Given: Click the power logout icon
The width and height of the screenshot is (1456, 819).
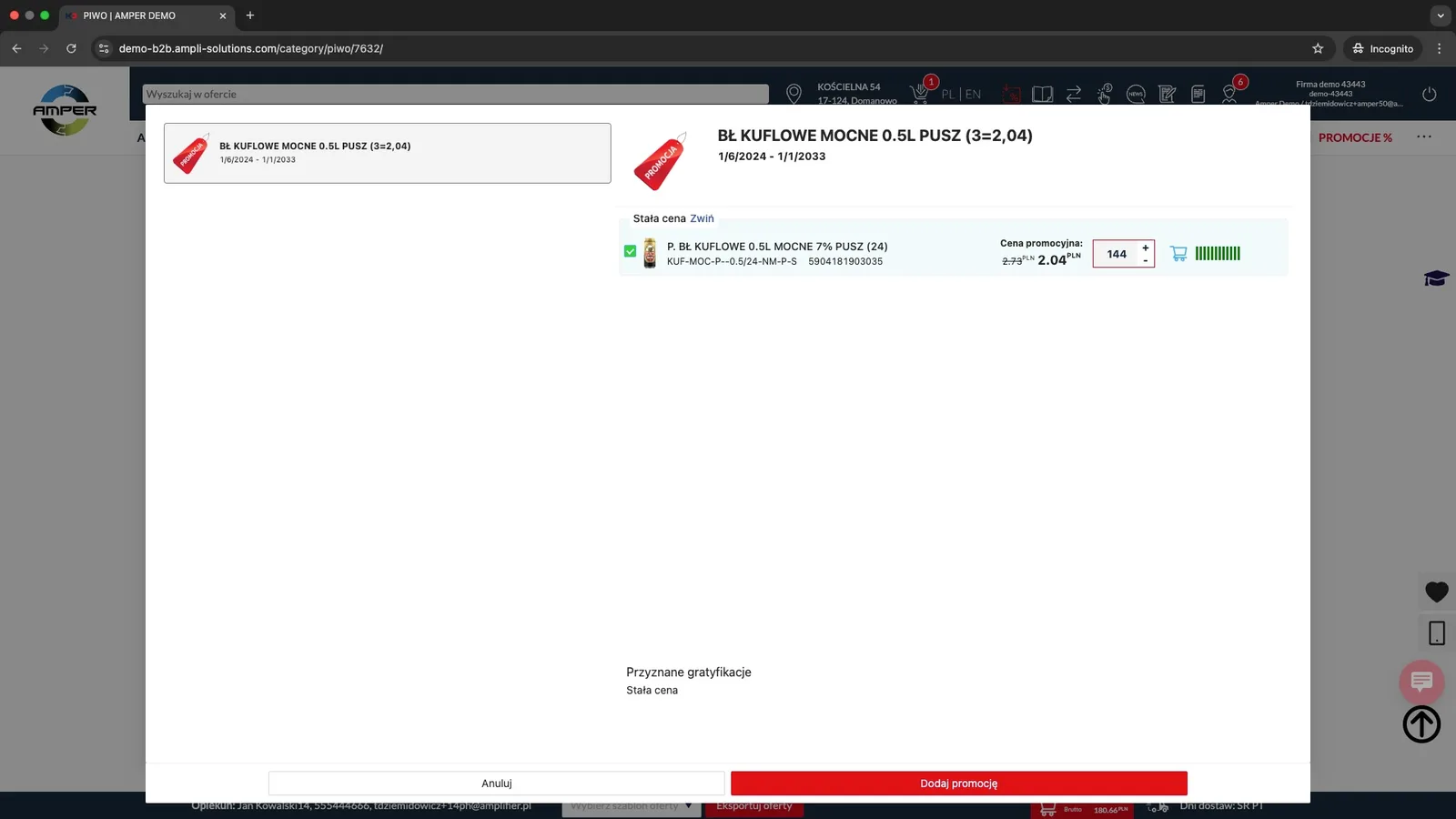Looking at the screenshot, I should [1429, 94].
